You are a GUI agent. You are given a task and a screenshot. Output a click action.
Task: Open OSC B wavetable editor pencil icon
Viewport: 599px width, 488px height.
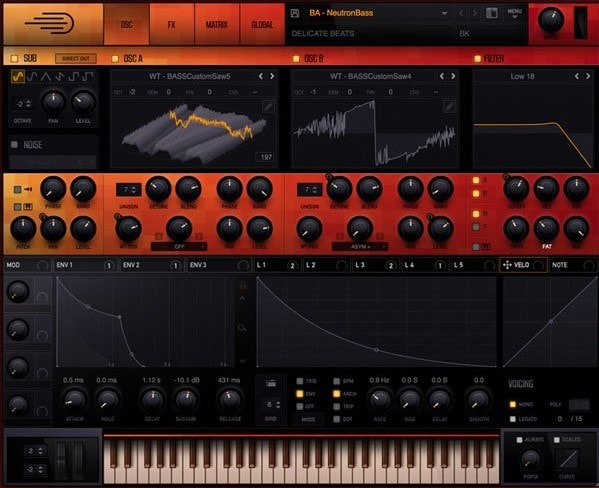pos(449,107)
